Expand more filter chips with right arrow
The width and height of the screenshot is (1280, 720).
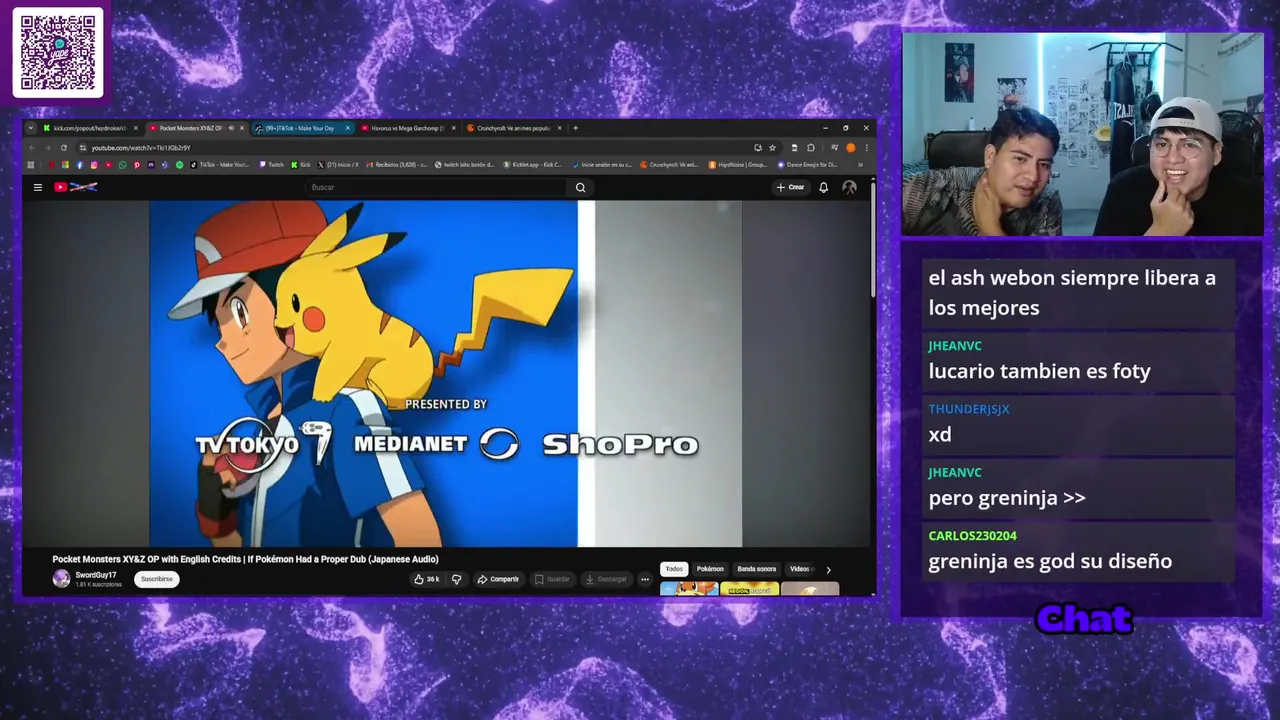828,570
